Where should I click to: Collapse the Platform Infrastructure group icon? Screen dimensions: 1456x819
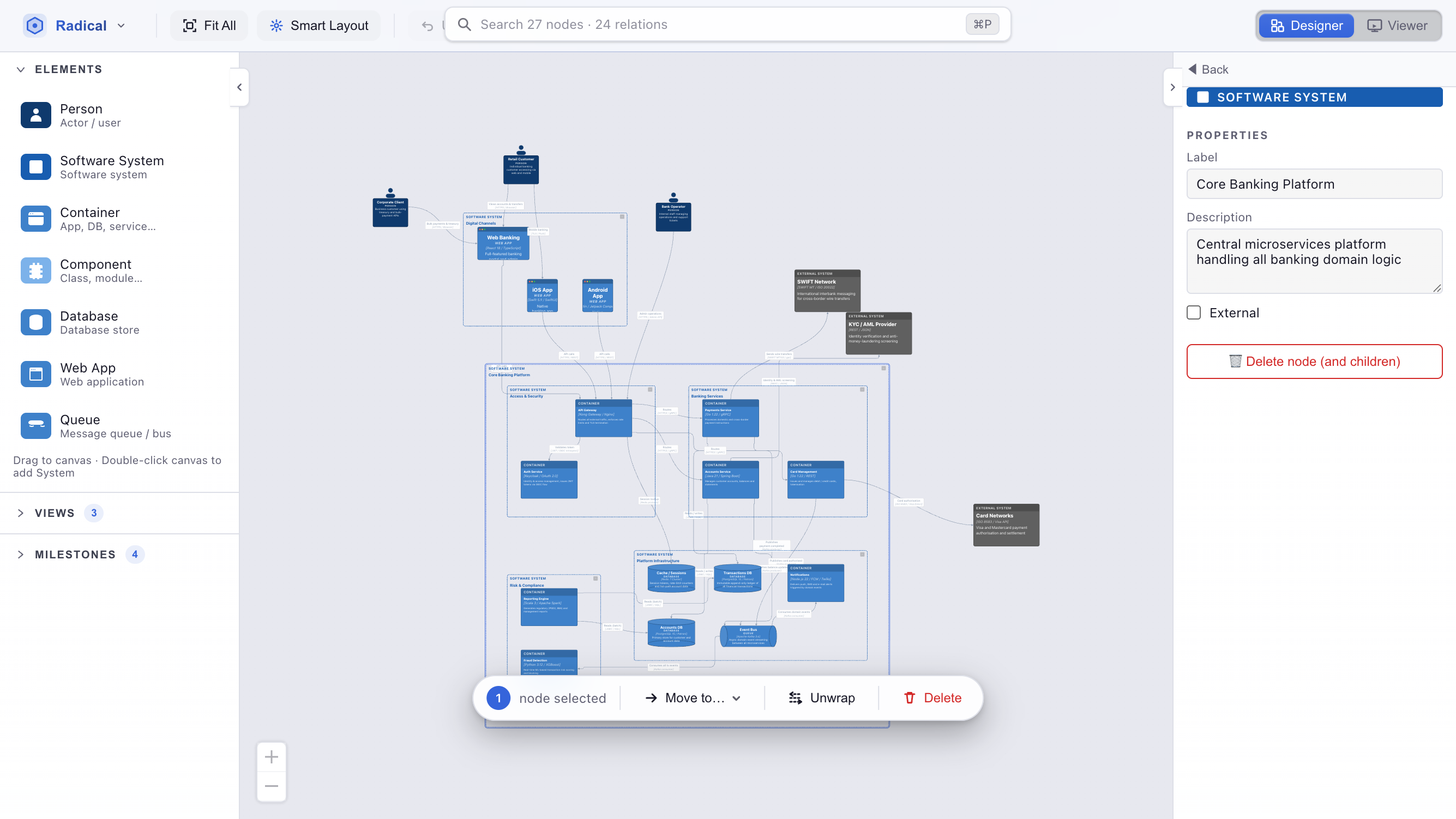(863, 555)
